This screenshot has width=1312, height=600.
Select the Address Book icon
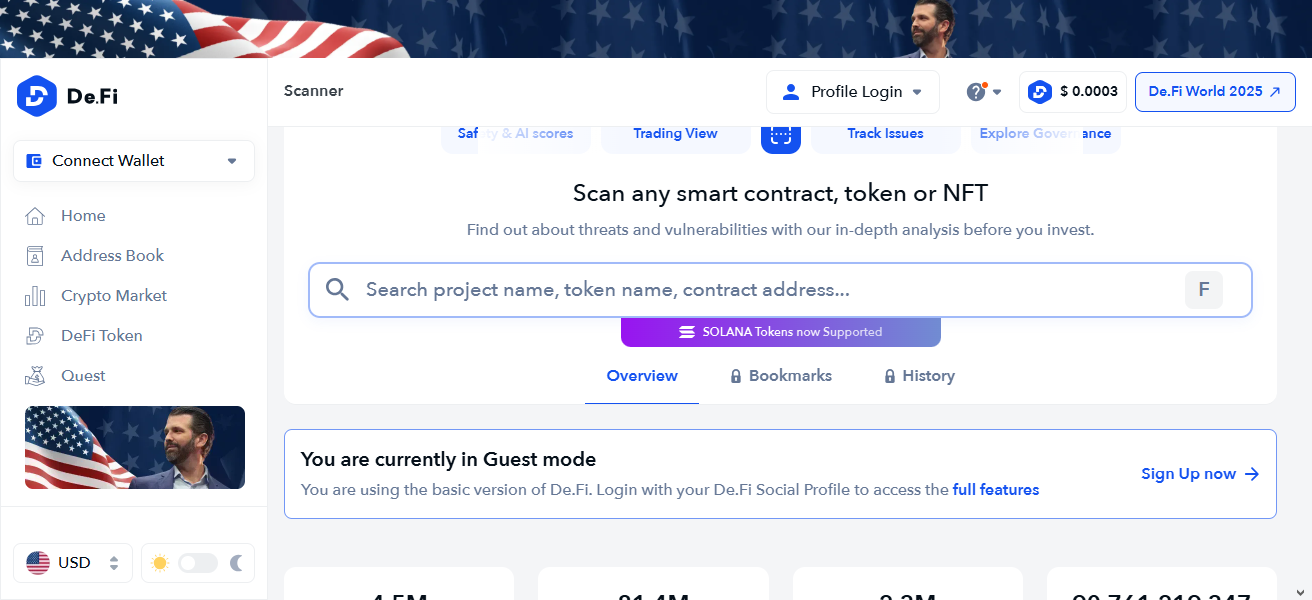pyautogui.click(x=33, y=255)
